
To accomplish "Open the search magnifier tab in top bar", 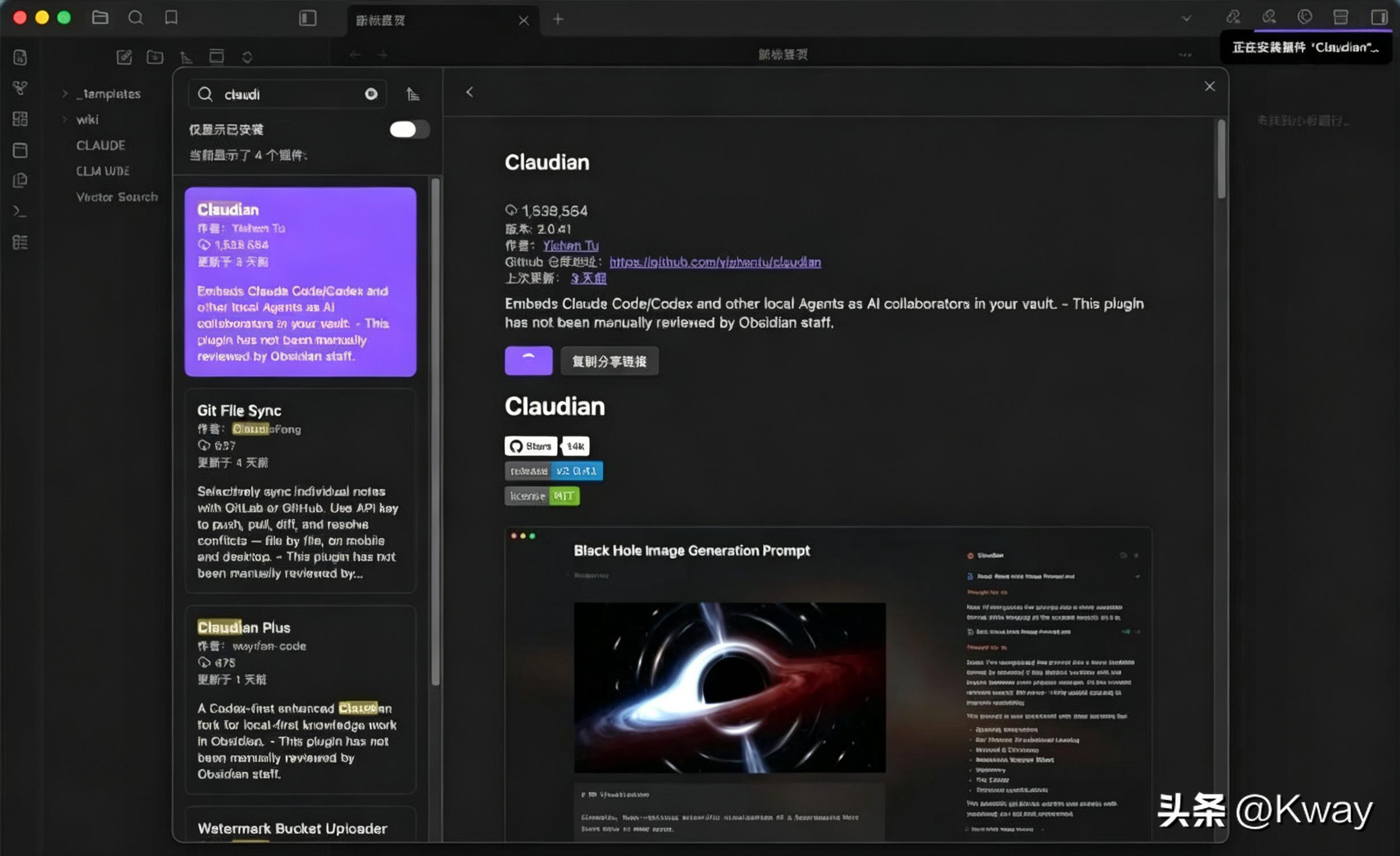I will 135,18.
